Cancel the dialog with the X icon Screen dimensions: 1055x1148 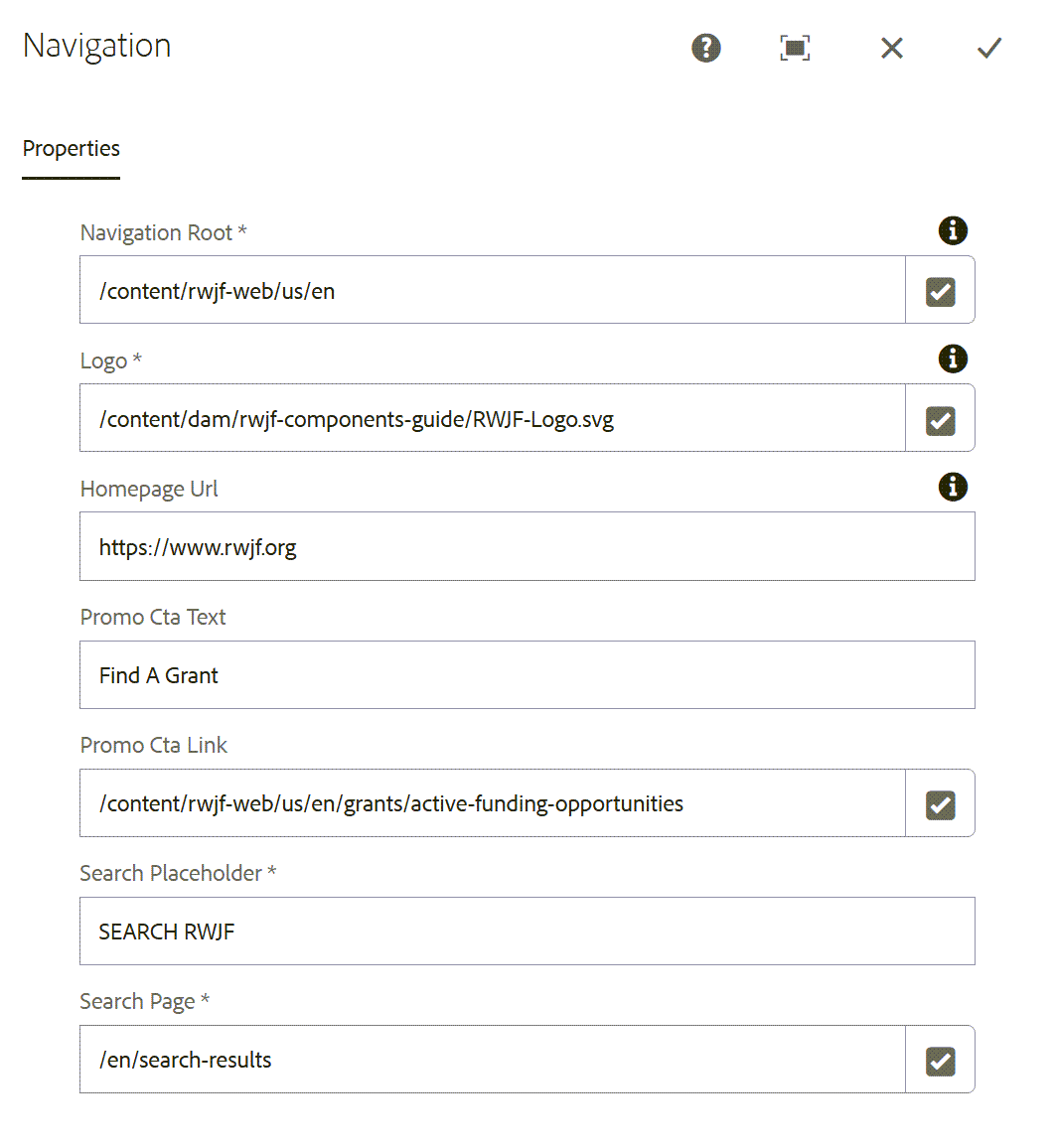892,49
